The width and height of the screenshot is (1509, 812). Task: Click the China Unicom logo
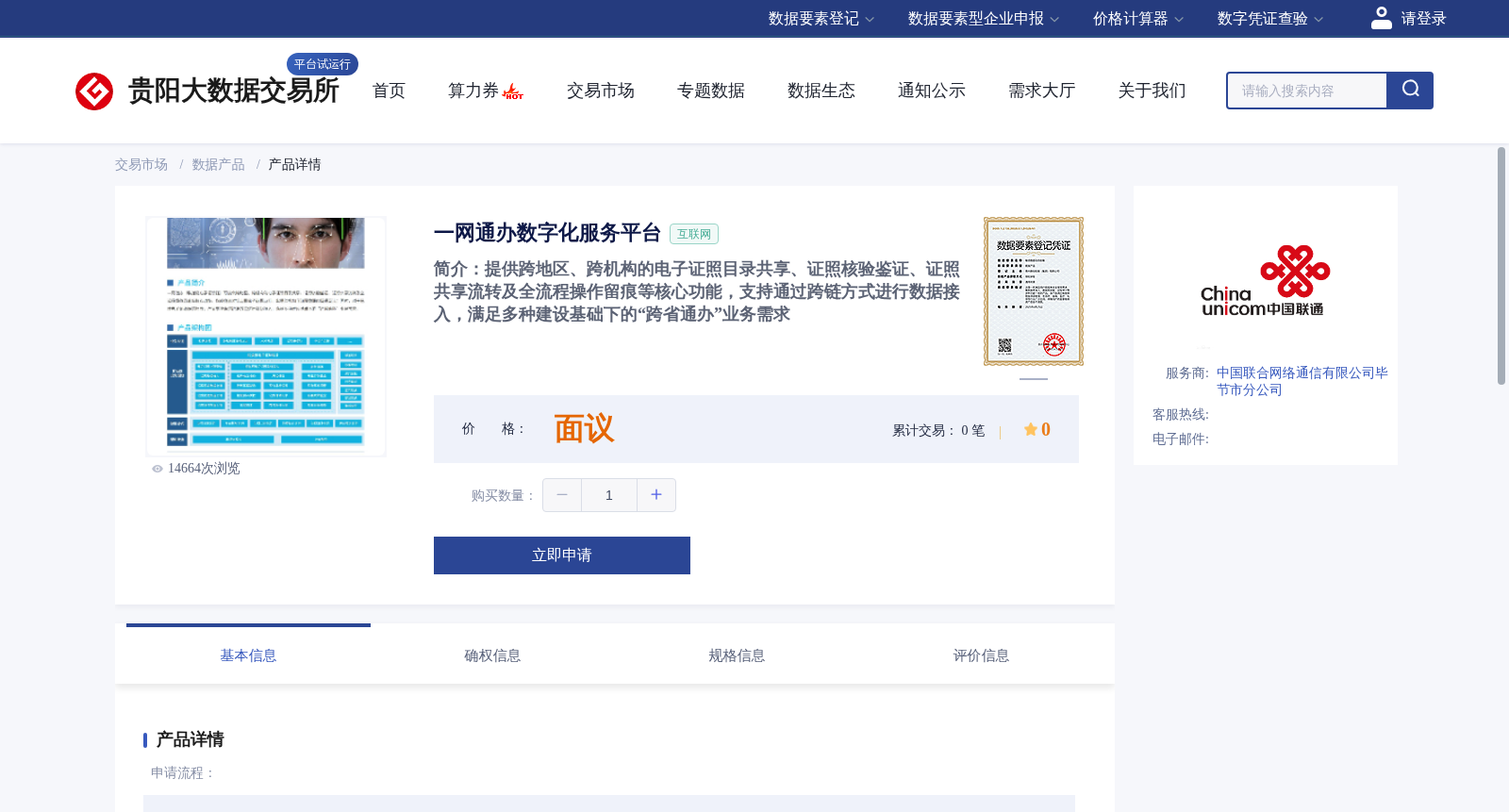click(x=1265, y=281)
